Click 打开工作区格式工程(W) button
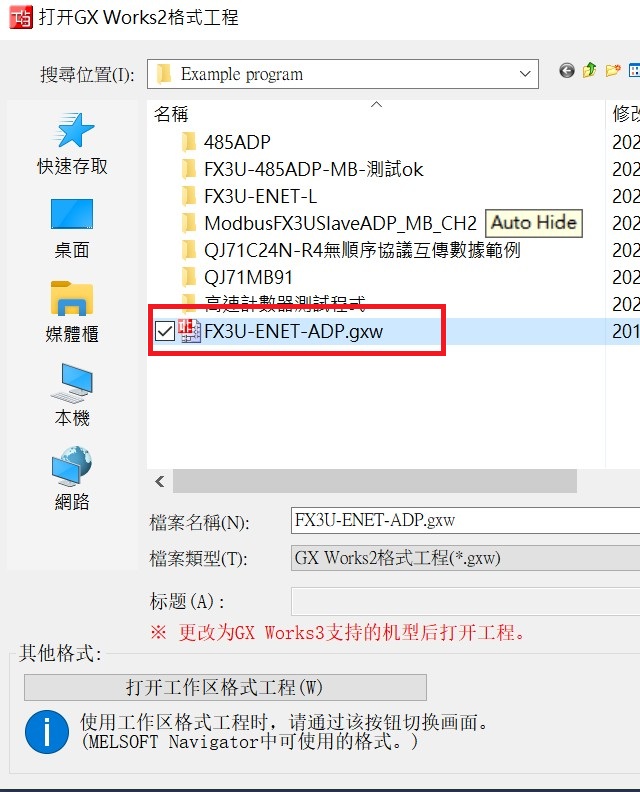Viewport: 640px width, 792px height. click(x=225, y=687)
